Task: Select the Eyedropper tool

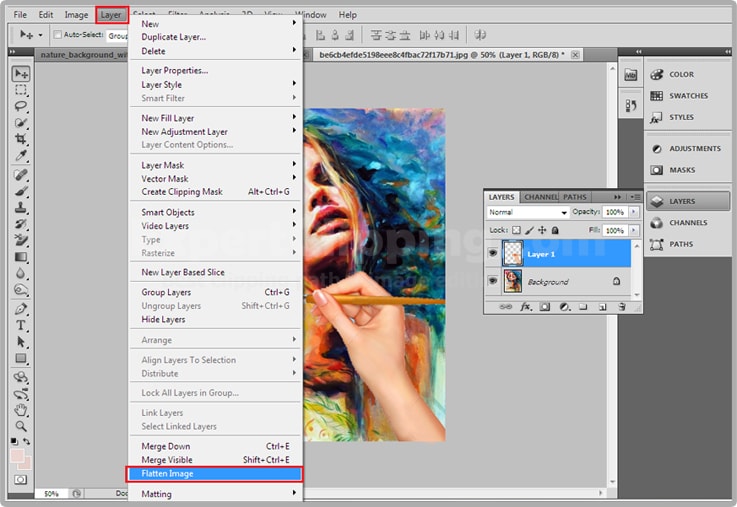Action: 21,155
